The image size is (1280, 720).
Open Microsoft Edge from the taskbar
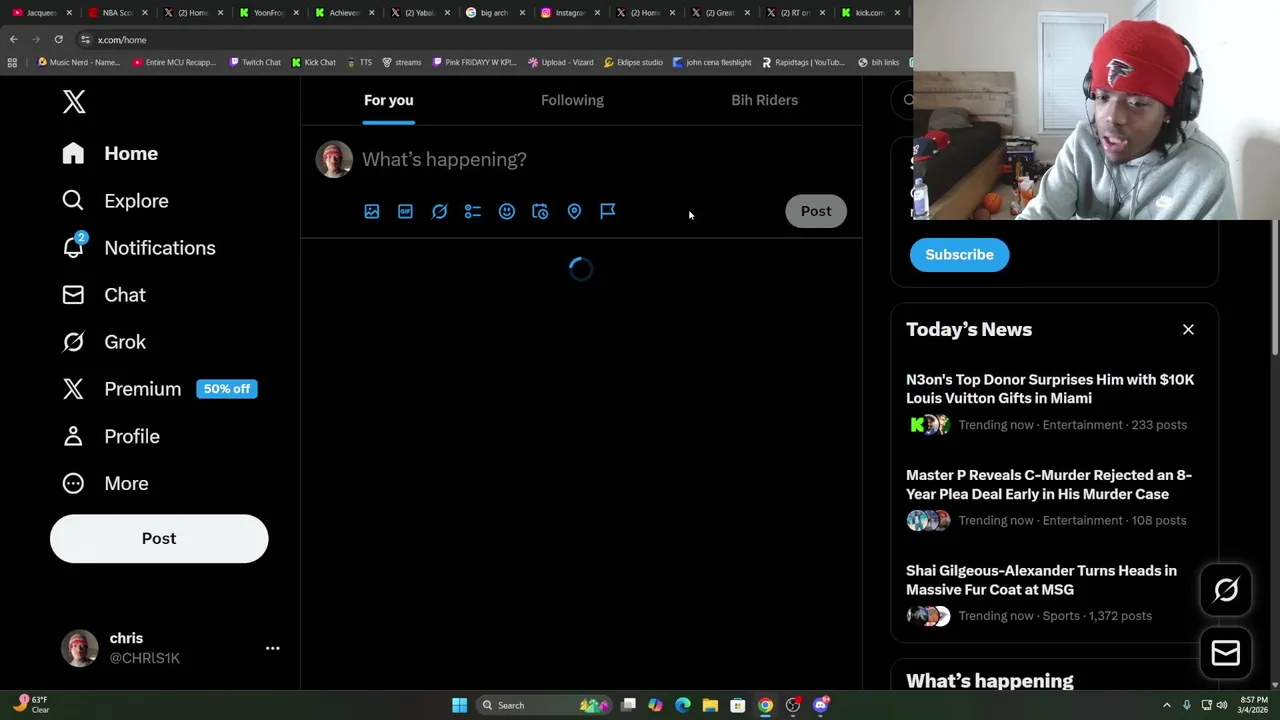683,705
